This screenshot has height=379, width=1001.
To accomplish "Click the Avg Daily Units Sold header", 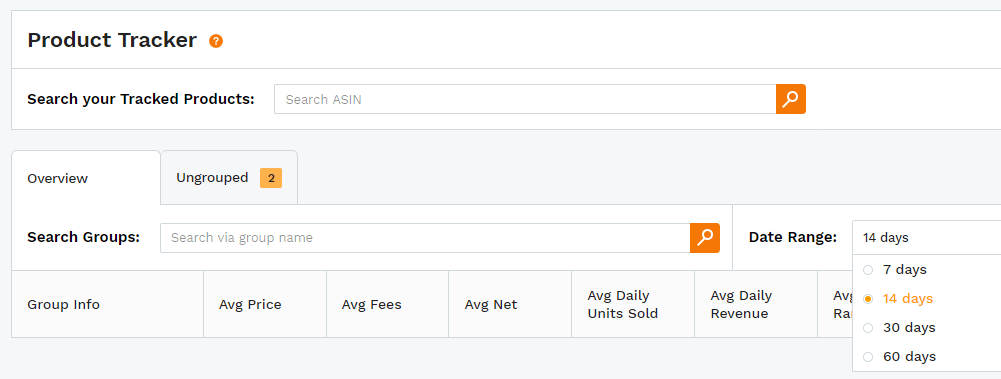I will [633, 304].
